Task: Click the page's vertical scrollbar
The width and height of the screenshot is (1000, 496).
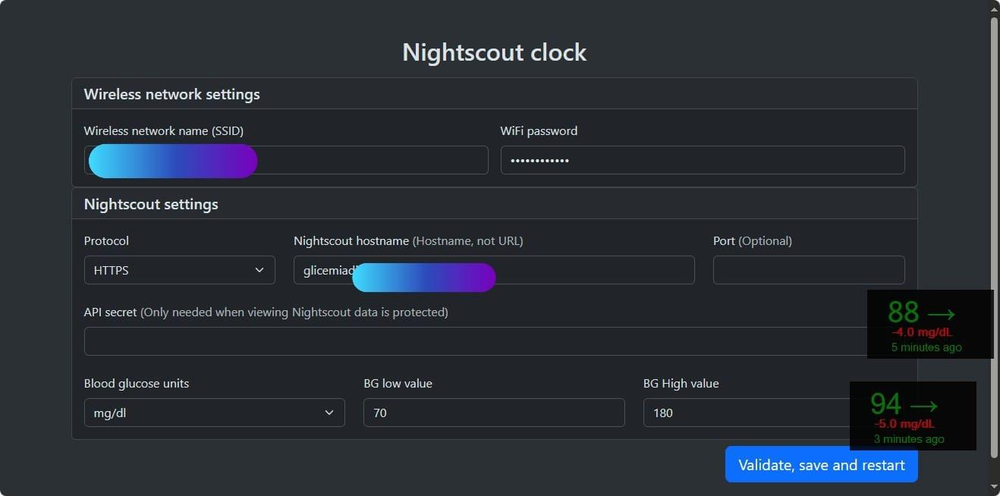Action: point(994,236)
